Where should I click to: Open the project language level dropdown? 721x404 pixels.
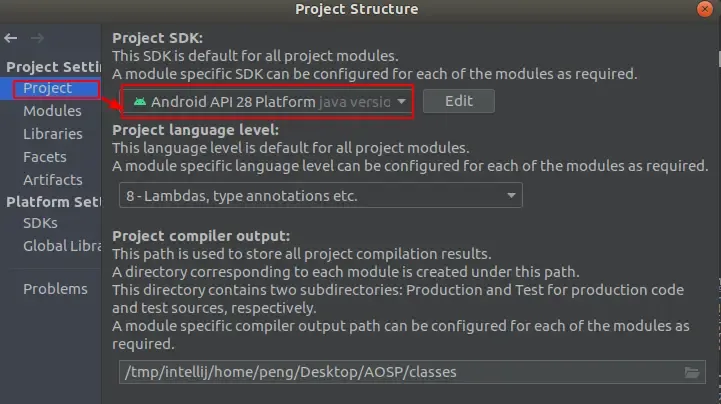(x=511, y=196)
